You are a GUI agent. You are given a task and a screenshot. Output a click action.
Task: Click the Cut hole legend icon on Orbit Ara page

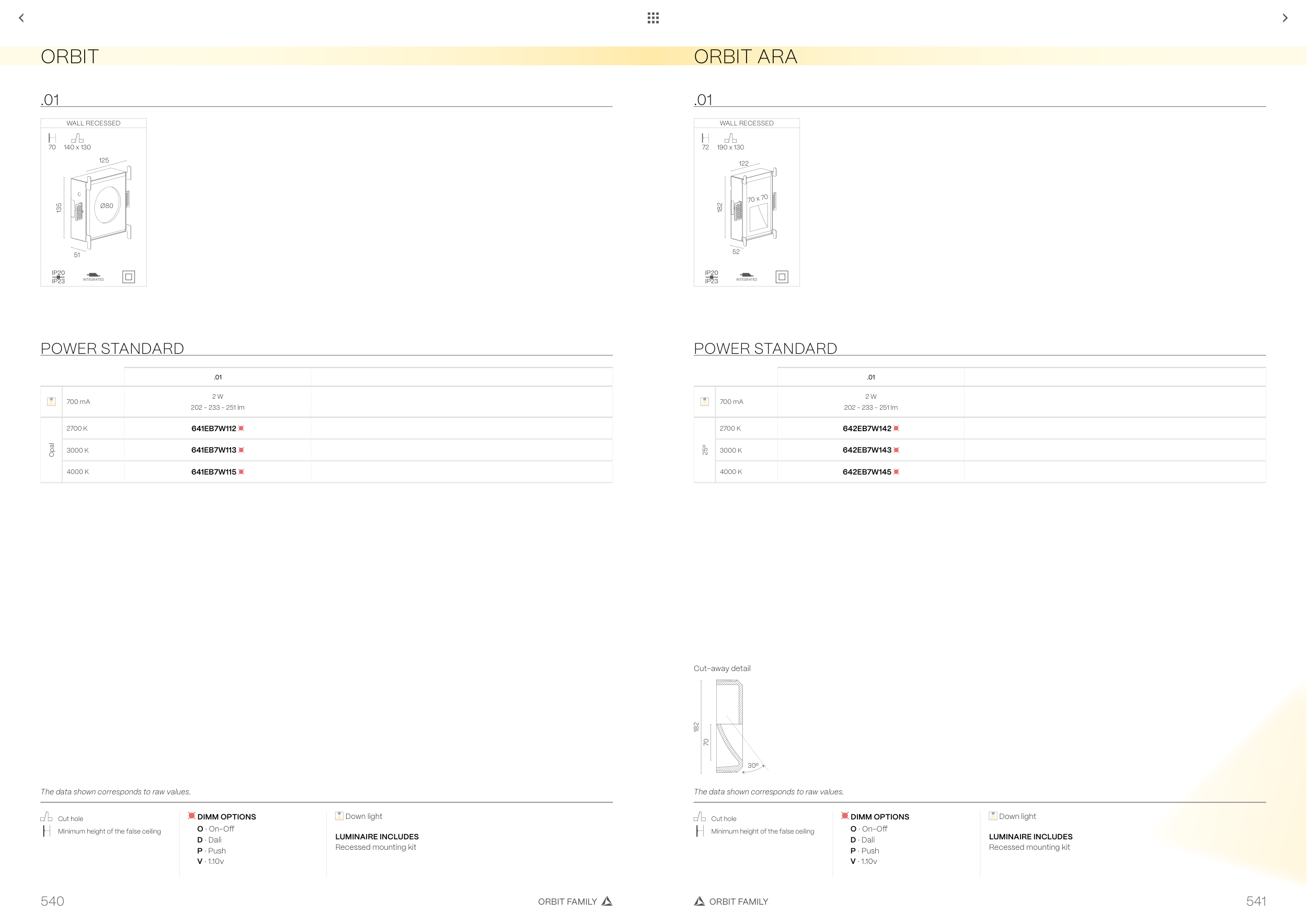[700, 817]
